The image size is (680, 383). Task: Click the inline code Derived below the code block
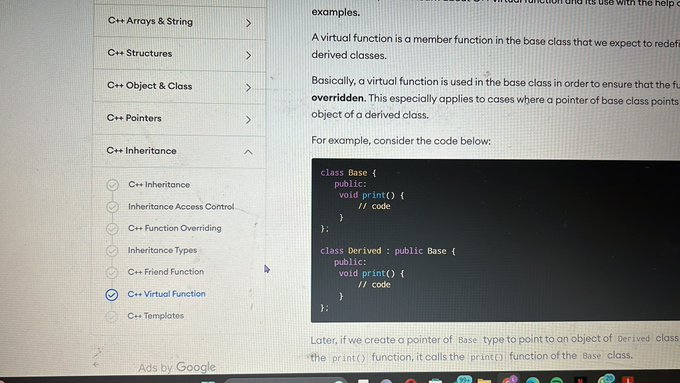(633, 338)
